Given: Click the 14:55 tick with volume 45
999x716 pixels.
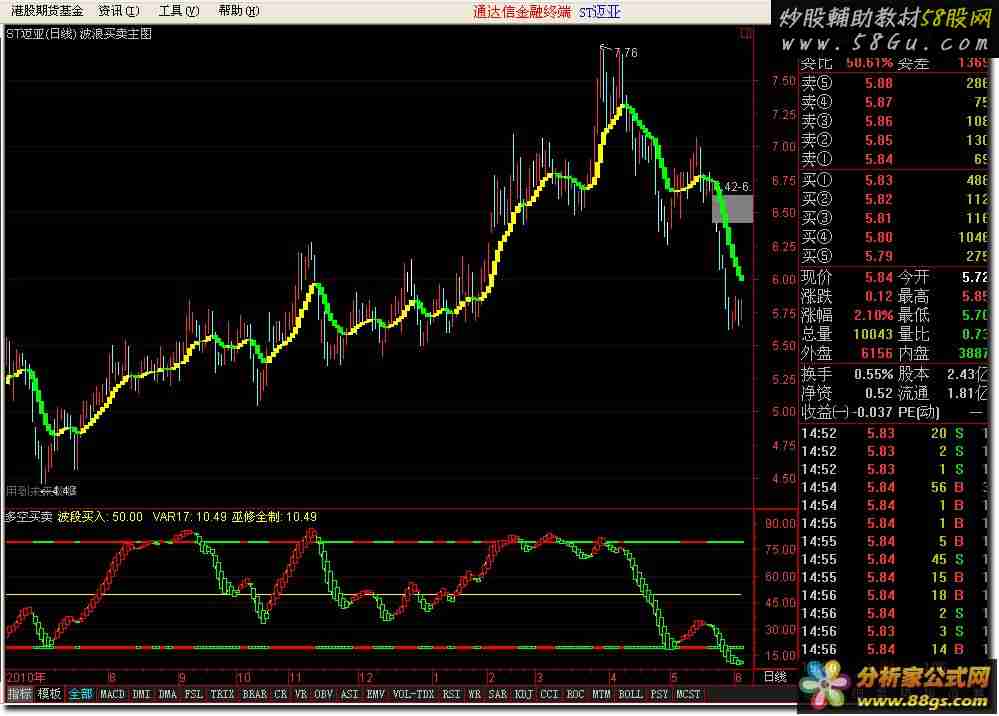Looking at the screenshot, I should (894, 559).
